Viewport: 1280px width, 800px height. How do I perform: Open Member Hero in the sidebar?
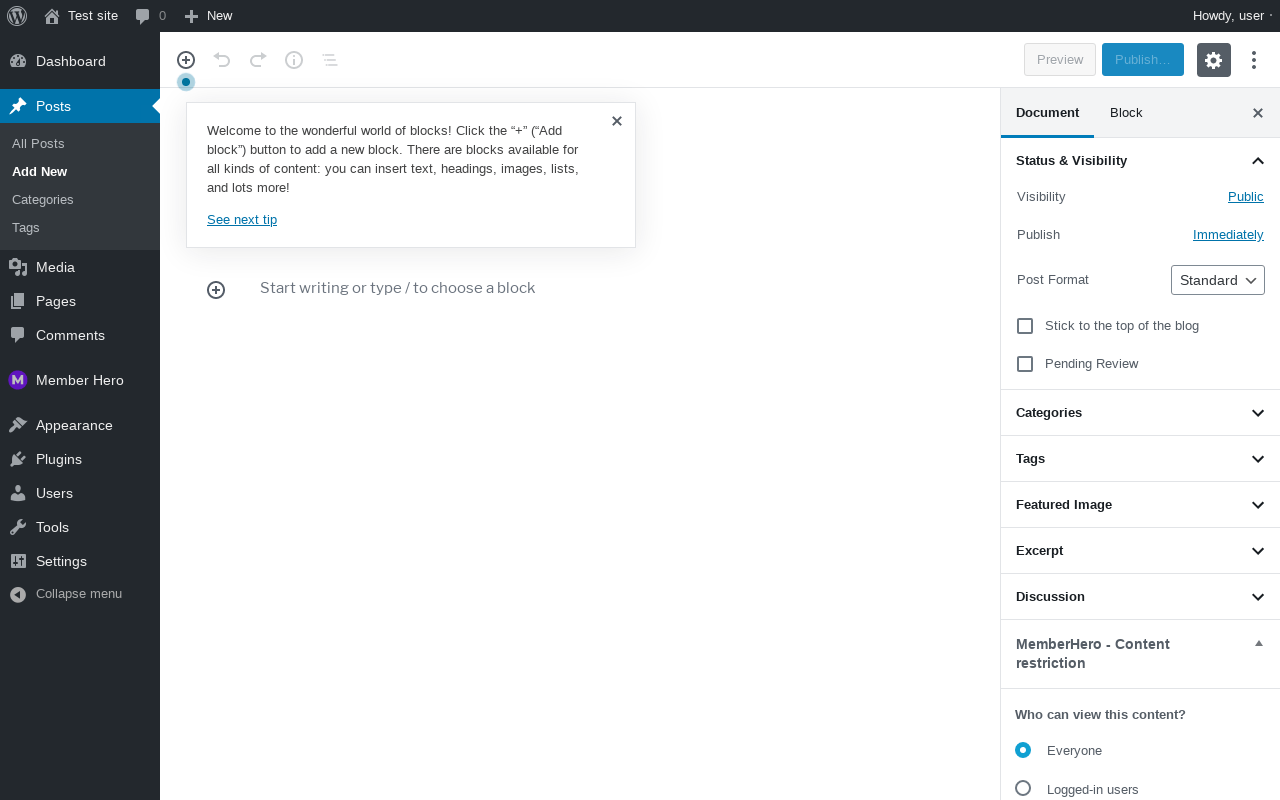pos(79,380)
